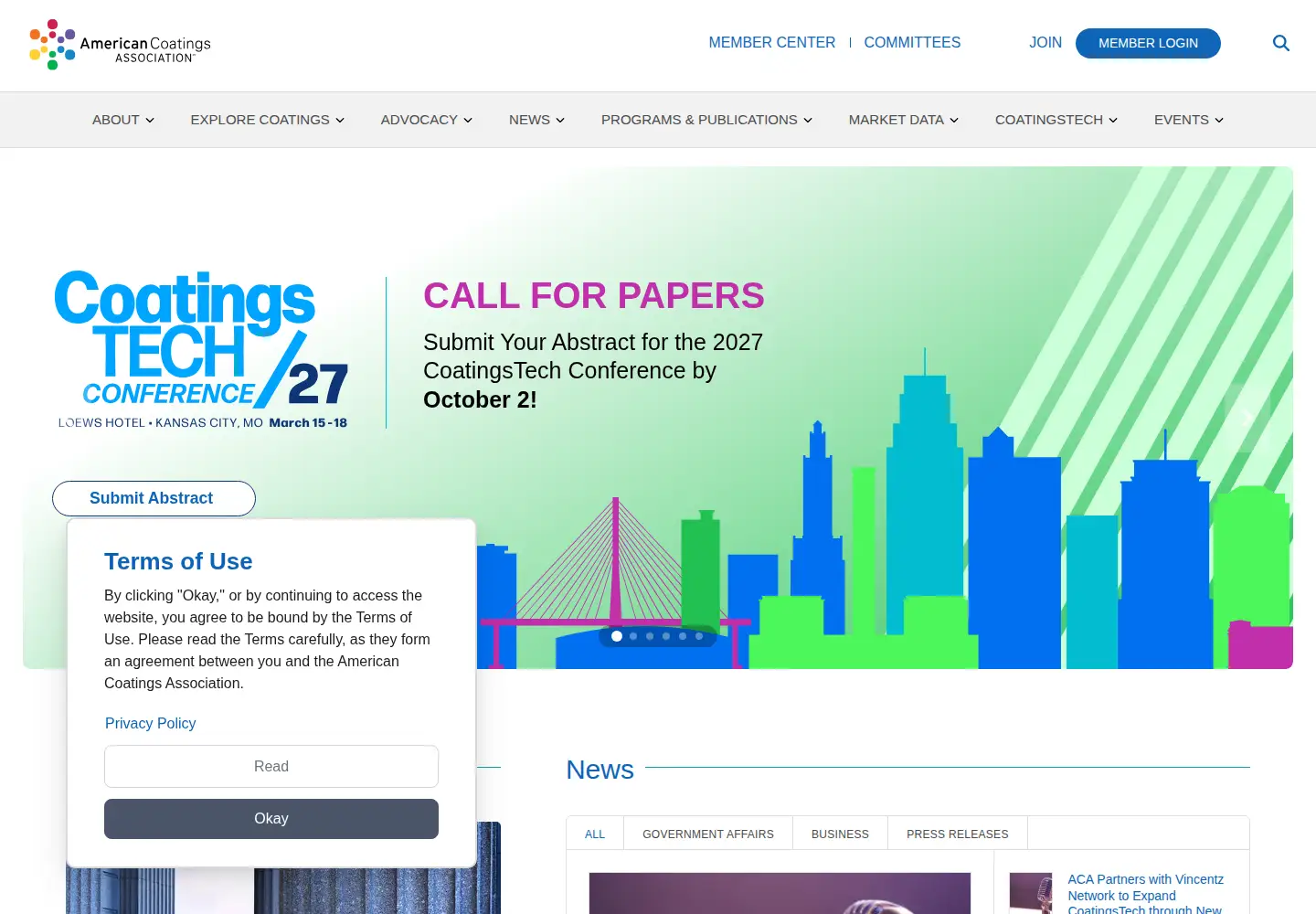Open the ACA Partners with Vincentz article
This screenshot has width=1316, height=914.
[1146, 894]
